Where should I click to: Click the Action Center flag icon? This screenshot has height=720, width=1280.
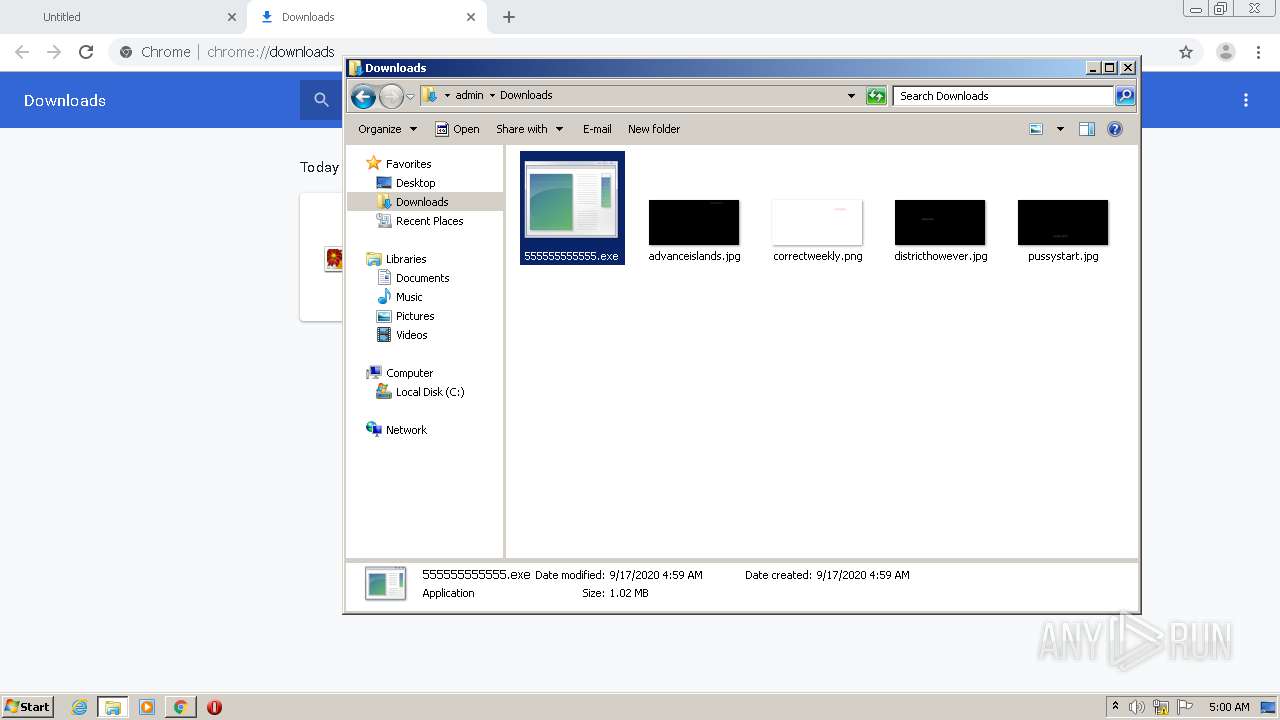(1185, 707)
